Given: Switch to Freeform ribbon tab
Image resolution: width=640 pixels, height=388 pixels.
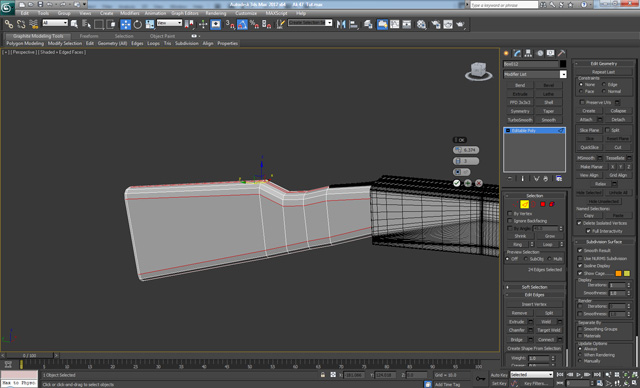Looking at the screenshot, I should tap(89, 36).
